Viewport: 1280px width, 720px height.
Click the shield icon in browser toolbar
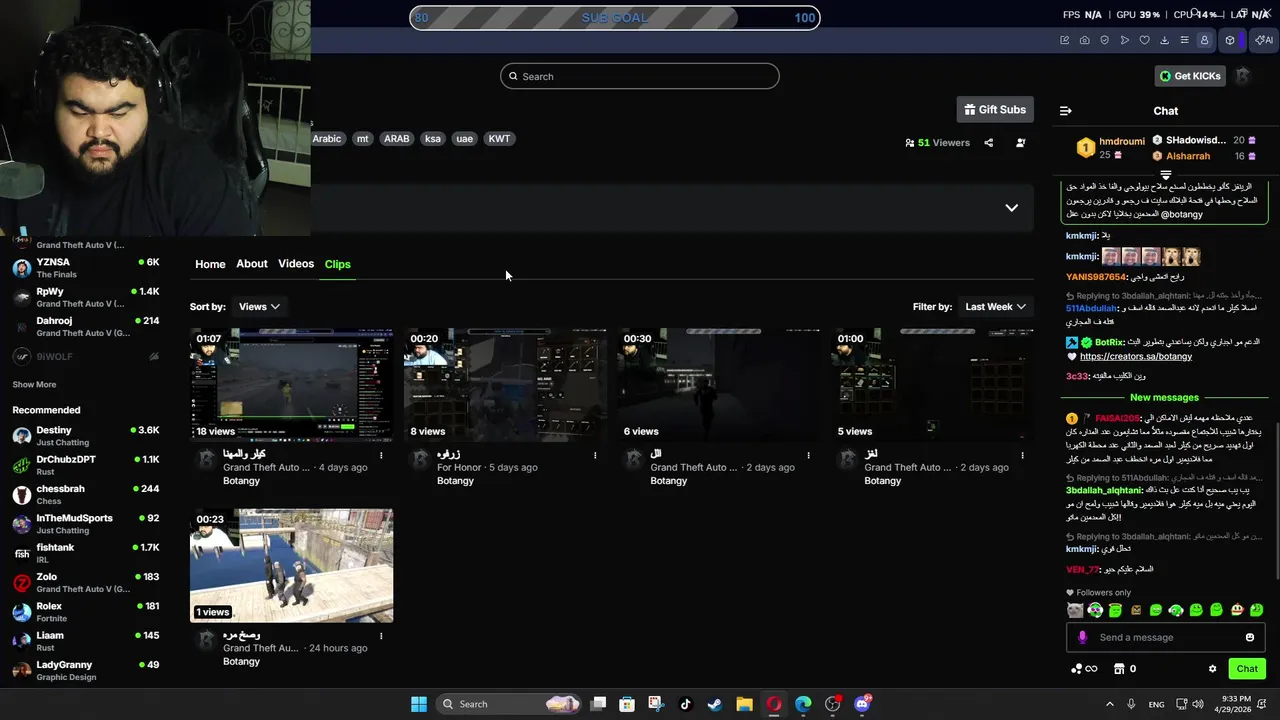coord(1104,40)
